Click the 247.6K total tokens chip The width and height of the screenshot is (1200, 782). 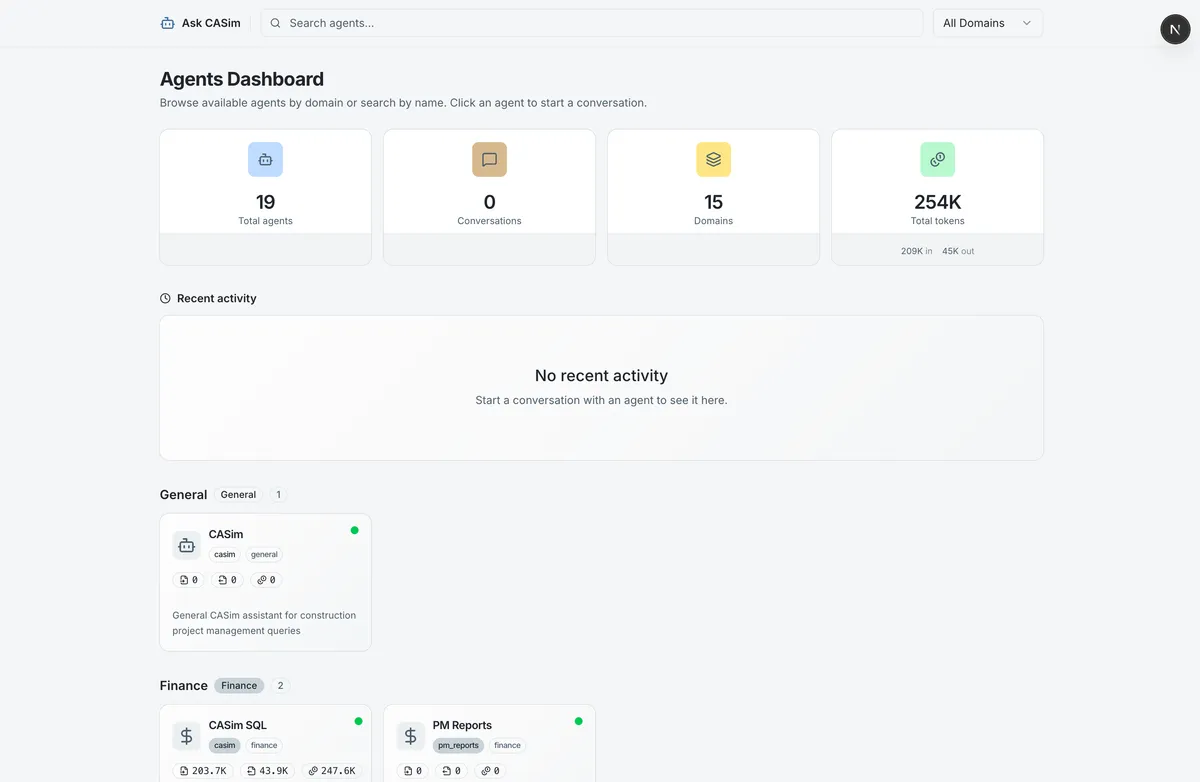click(x=332, y=771)
